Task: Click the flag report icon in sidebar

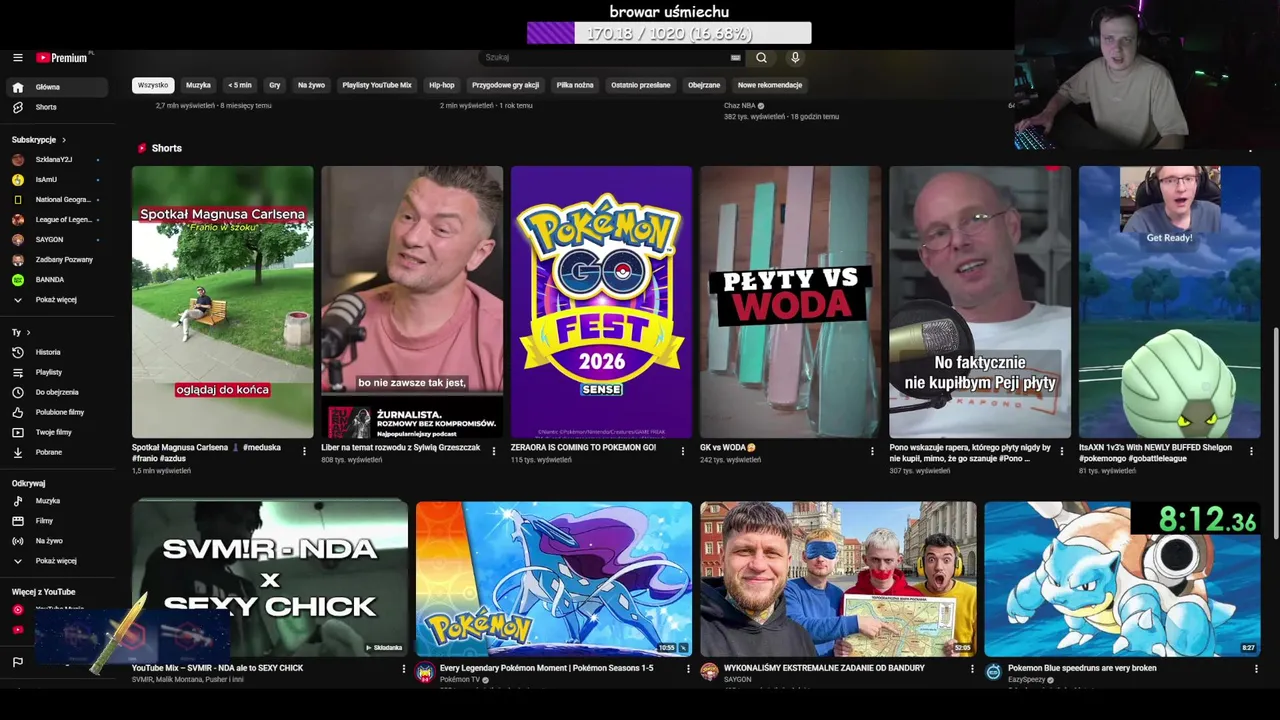Action: click(17, 662)
